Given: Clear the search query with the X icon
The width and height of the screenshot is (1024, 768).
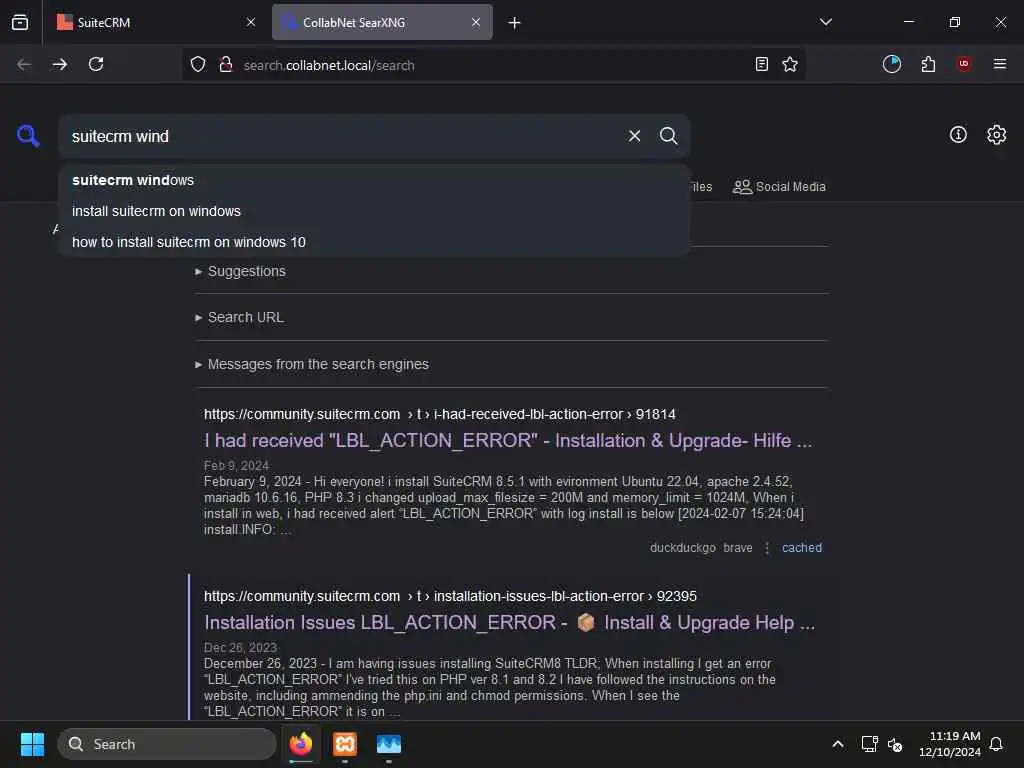Looking at the screenshot, I should (x=634, y=136).
